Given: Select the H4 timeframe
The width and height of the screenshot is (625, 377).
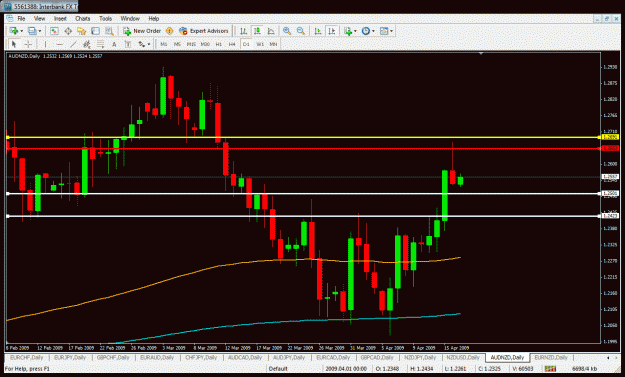Looking at the screenshot, I should pyautogui.click(x=232, y=44).
